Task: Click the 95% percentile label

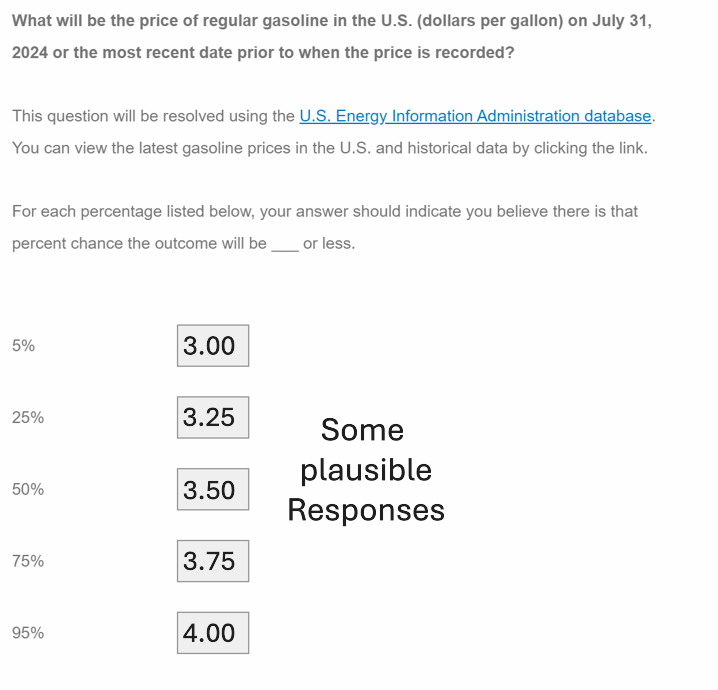Action: pyautogui.click(x=28, y=633)
